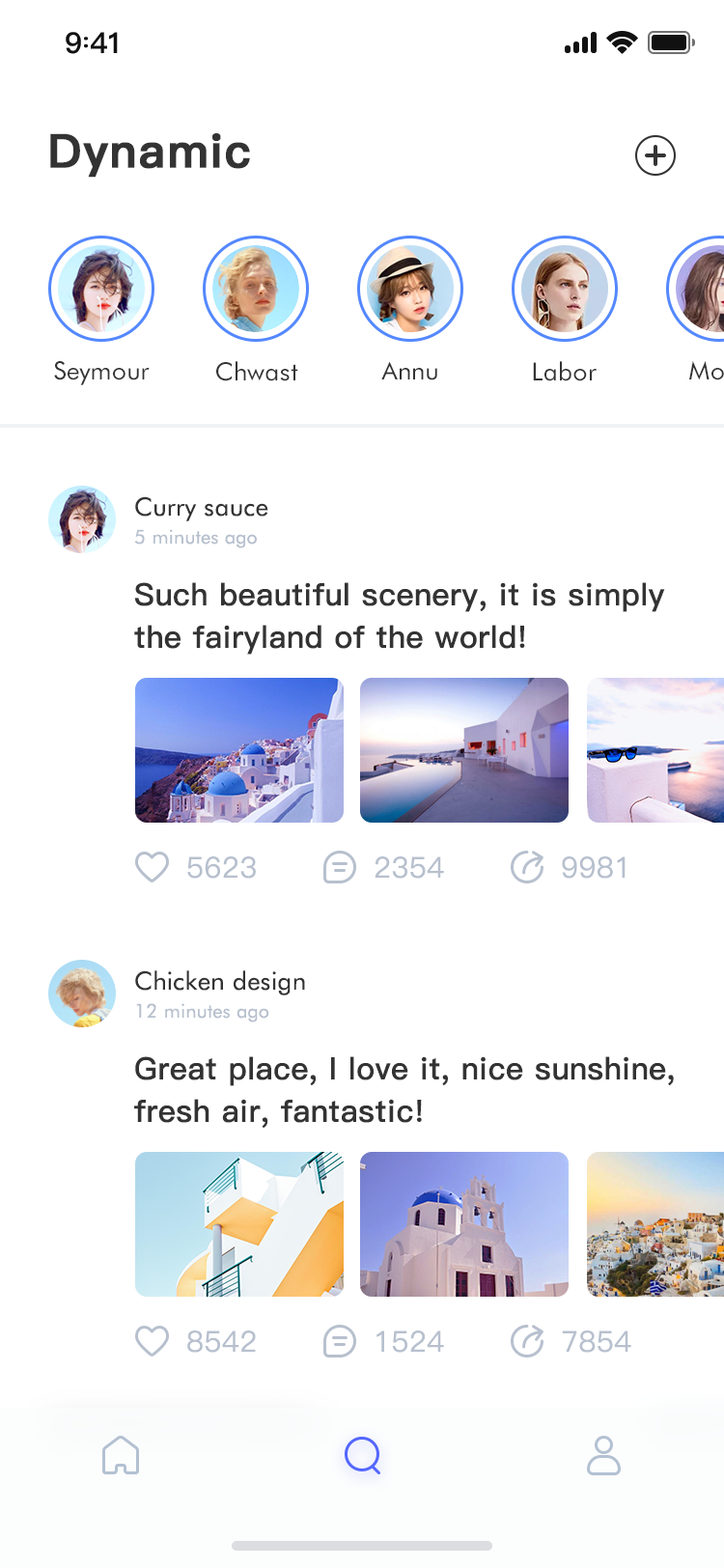Open Curry sauce's profile avatar
Screen dimensions: 724x1568
tap(82, 519)
